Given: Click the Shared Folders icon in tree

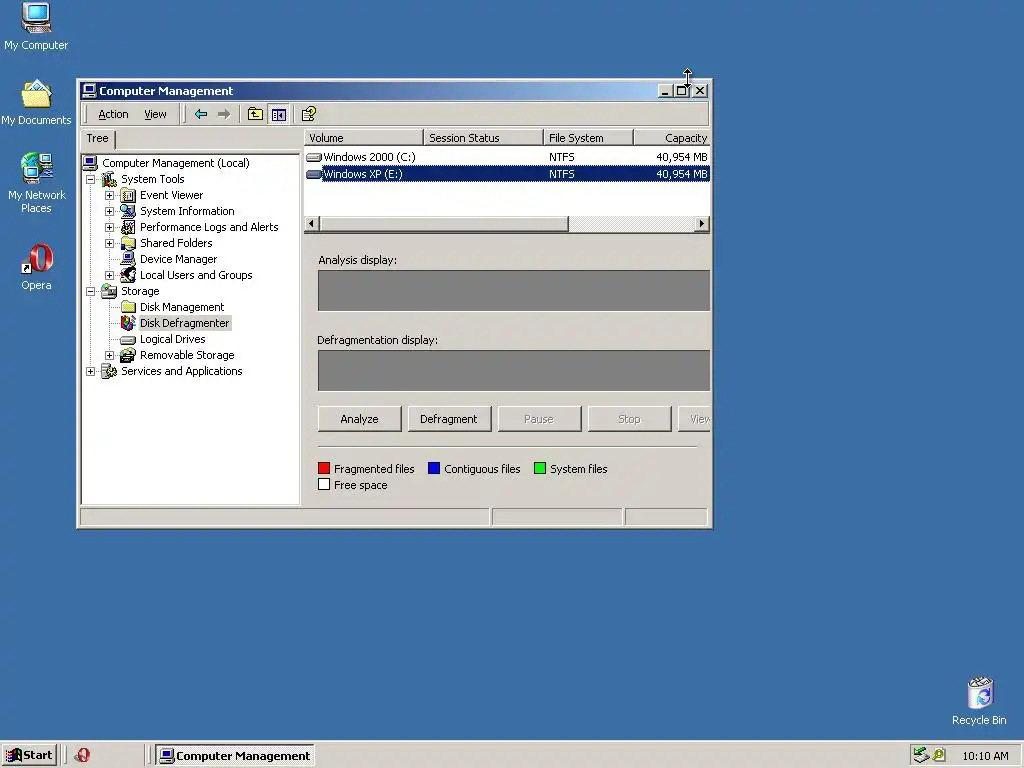Looking at the screenshot, I should (x=129, y=243).
